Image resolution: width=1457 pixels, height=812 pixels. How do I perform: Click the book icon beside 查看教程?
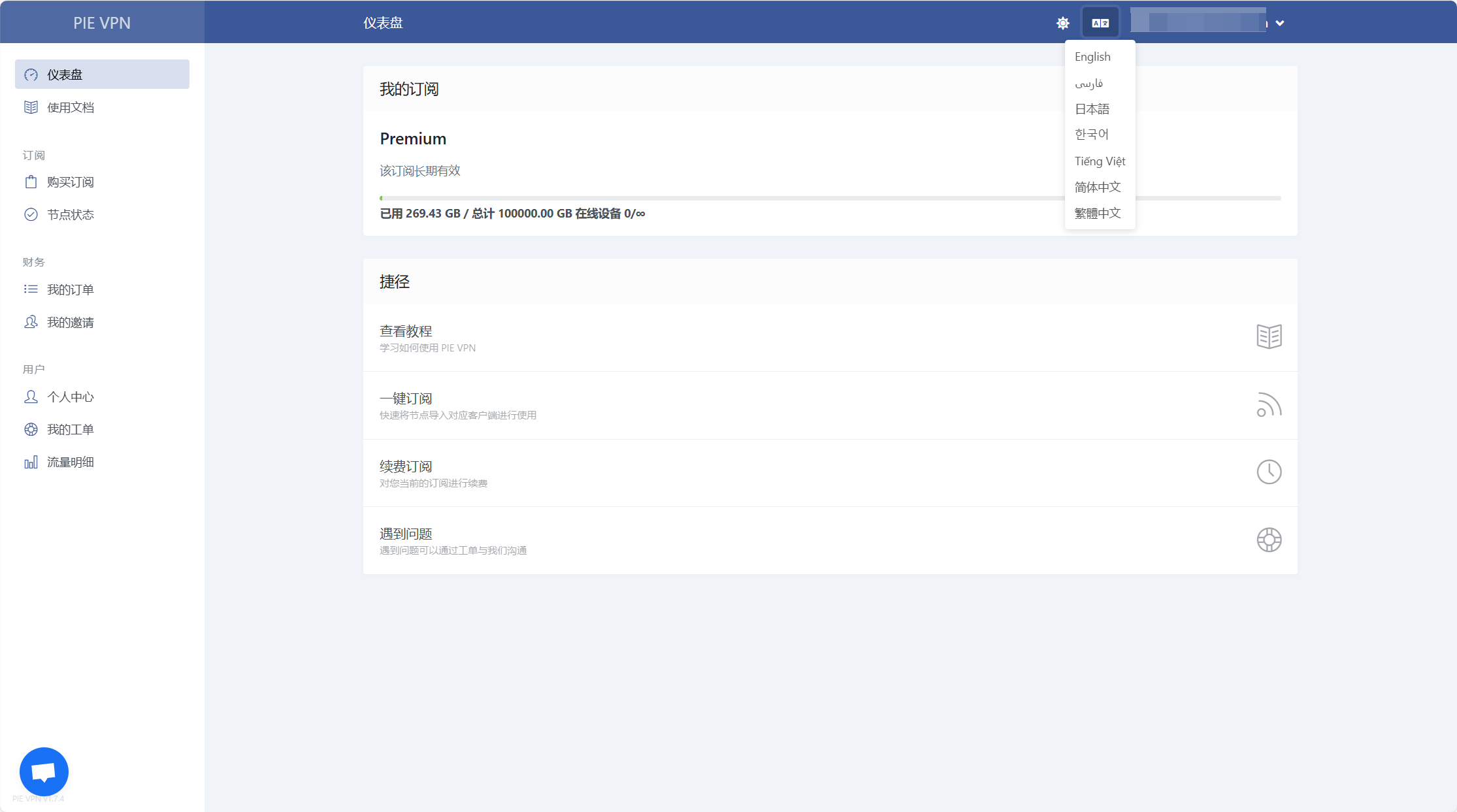[1269, 336]
